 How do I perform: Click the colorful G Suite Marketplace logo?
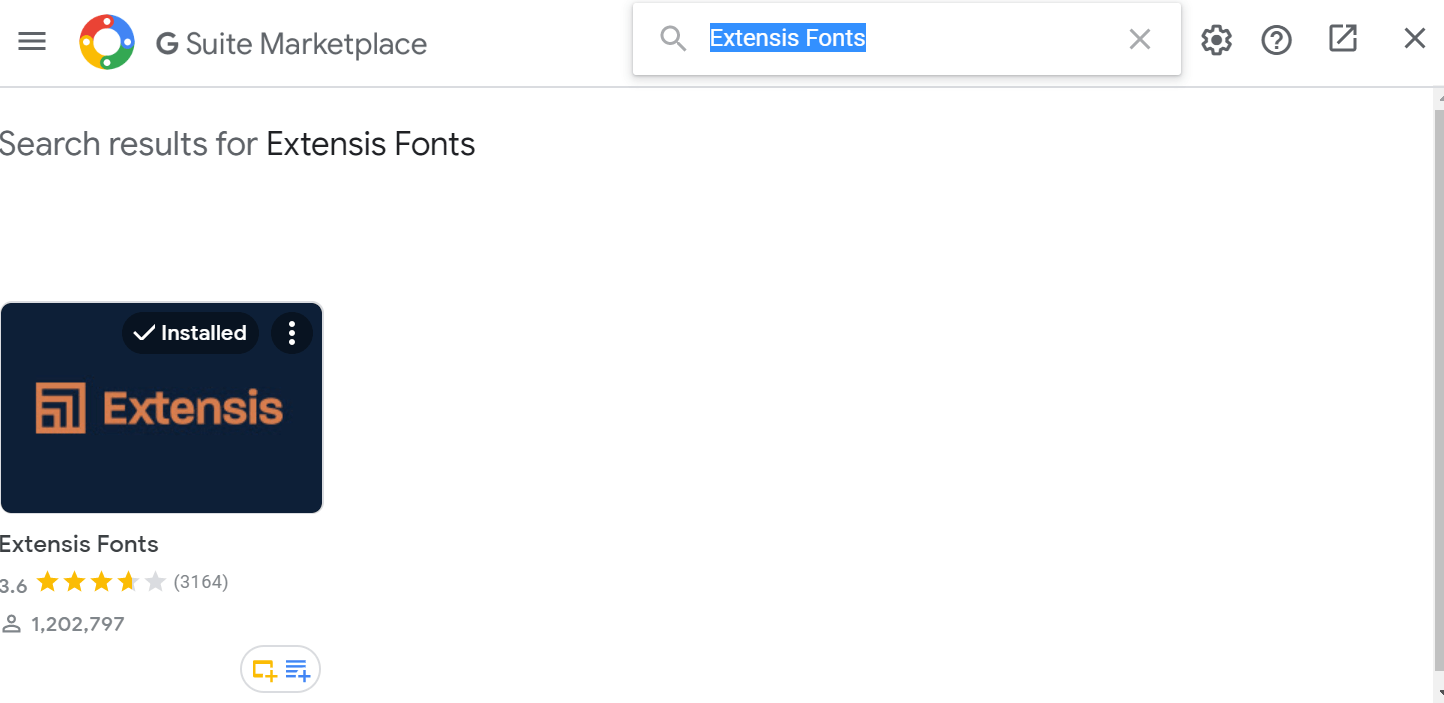pos(107,42)
